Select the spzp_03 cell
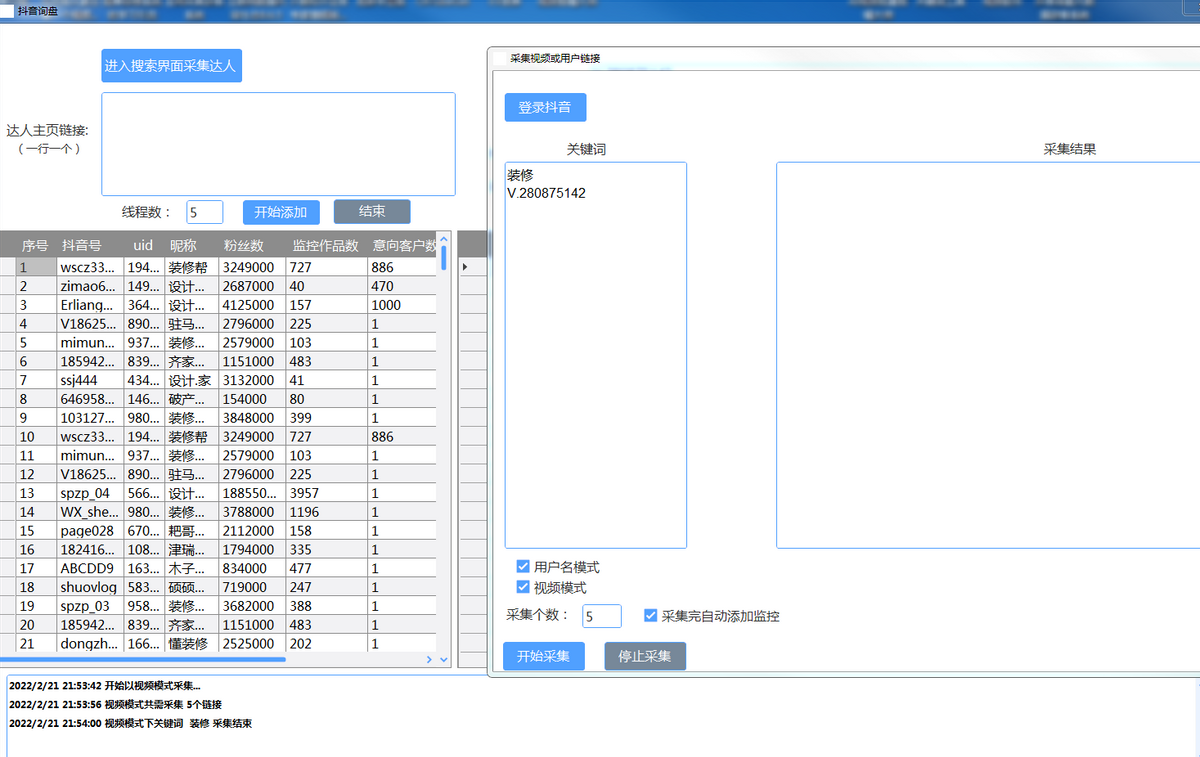 click(90, 606)
